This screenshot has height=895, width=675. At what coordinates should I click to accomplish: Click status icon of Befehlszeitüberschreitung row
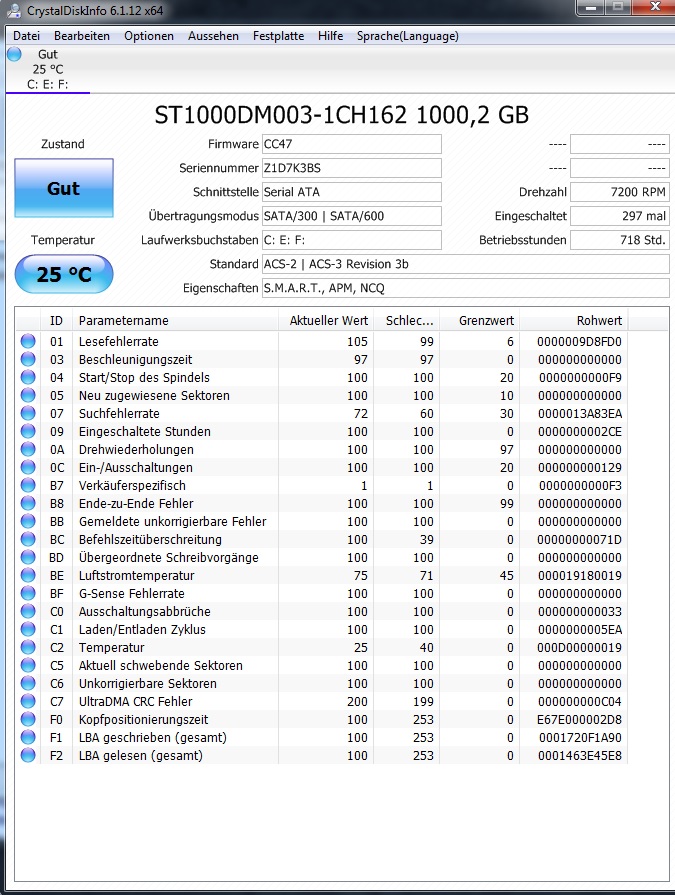click(x=28, y=539)
